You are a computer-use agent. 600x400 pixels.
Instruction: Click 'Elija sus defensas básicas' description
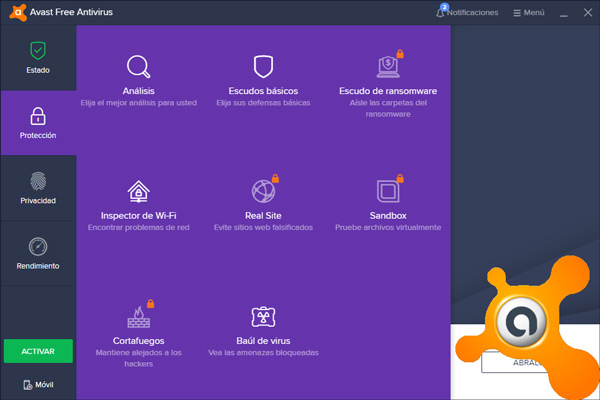(x=263, y=103)
